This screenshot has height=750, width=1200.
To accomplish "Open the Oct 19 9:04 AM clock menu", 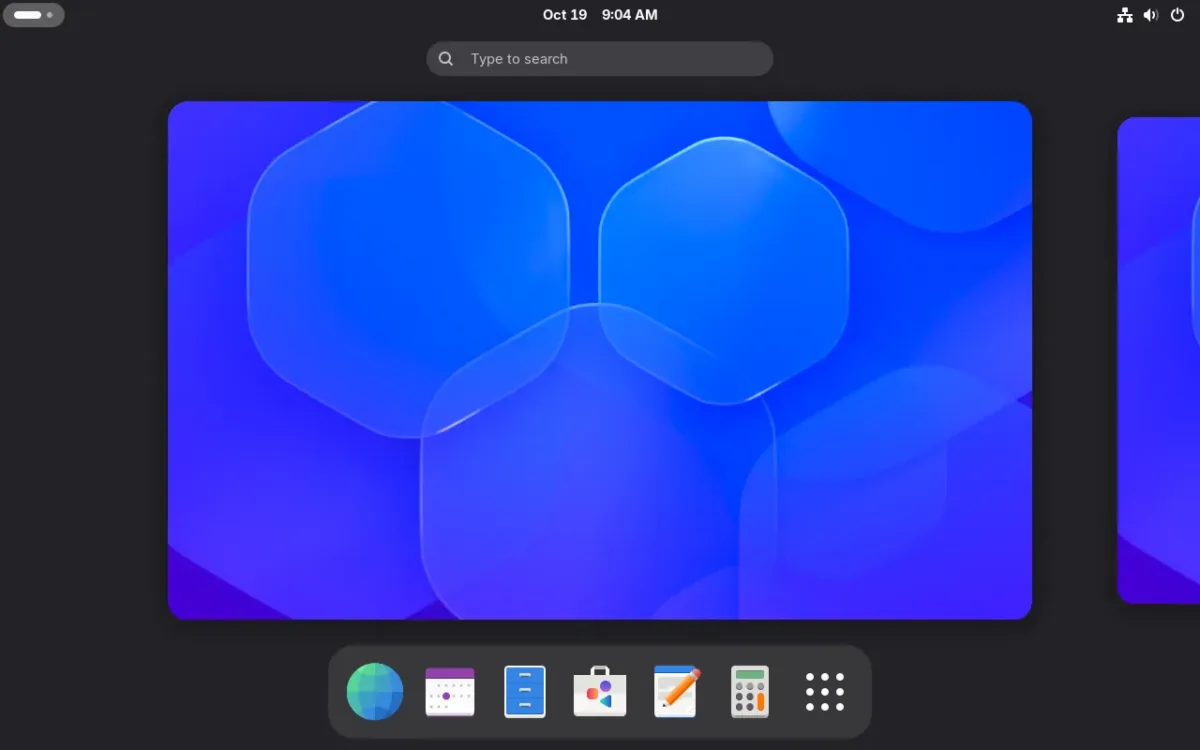I will tap(600, 15).
